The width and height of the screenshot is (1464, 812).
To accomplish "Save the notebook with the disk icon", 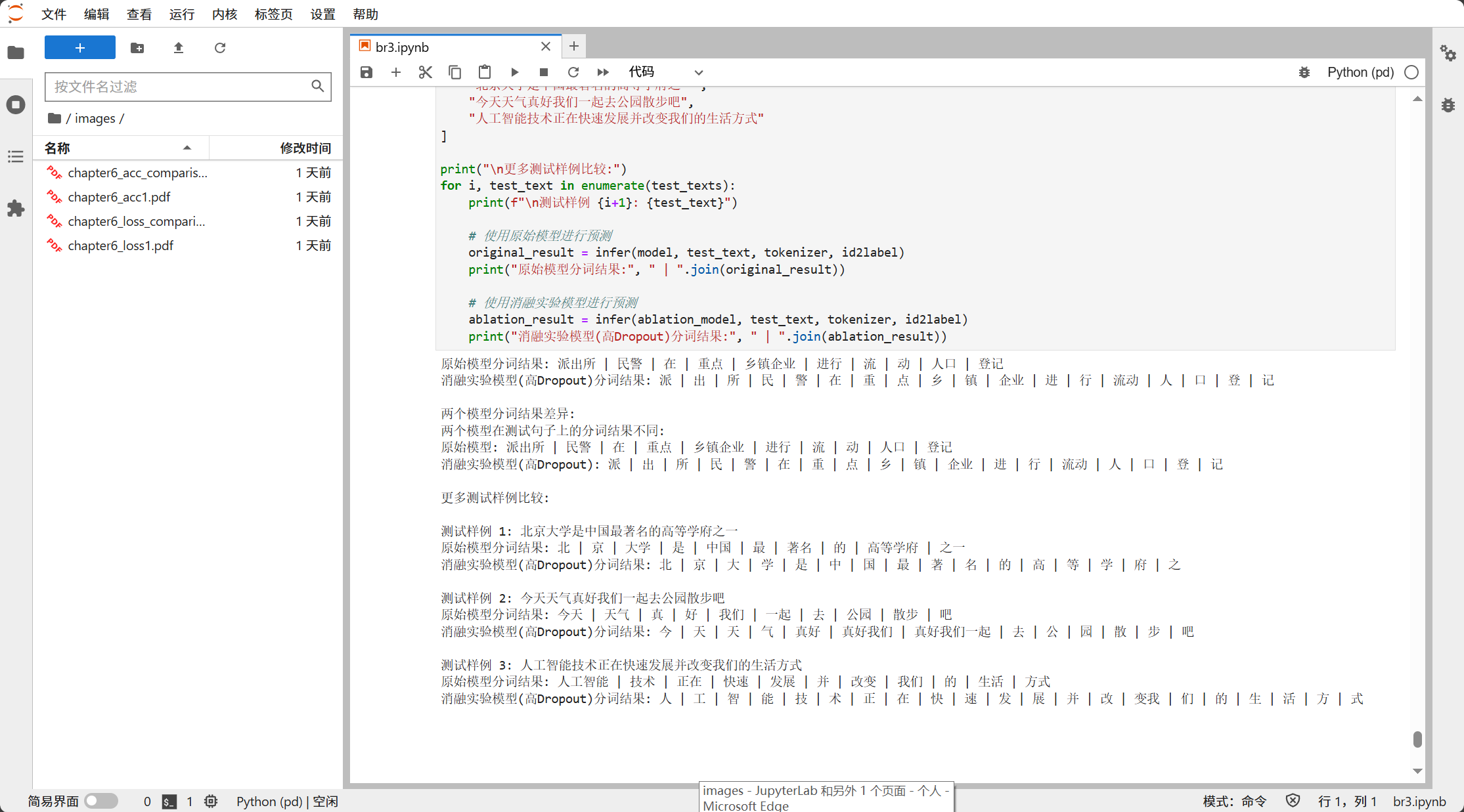I will (x=366, y=72).
